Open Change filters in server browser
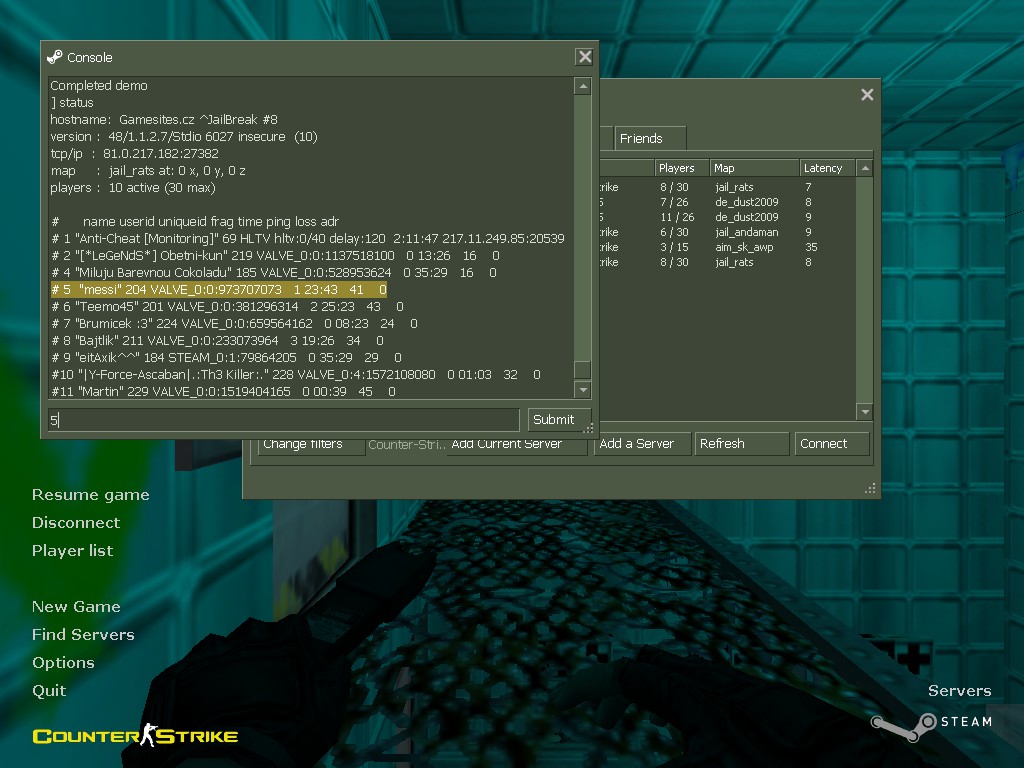Screen dimensions: 1024x768 click(311, 445)
